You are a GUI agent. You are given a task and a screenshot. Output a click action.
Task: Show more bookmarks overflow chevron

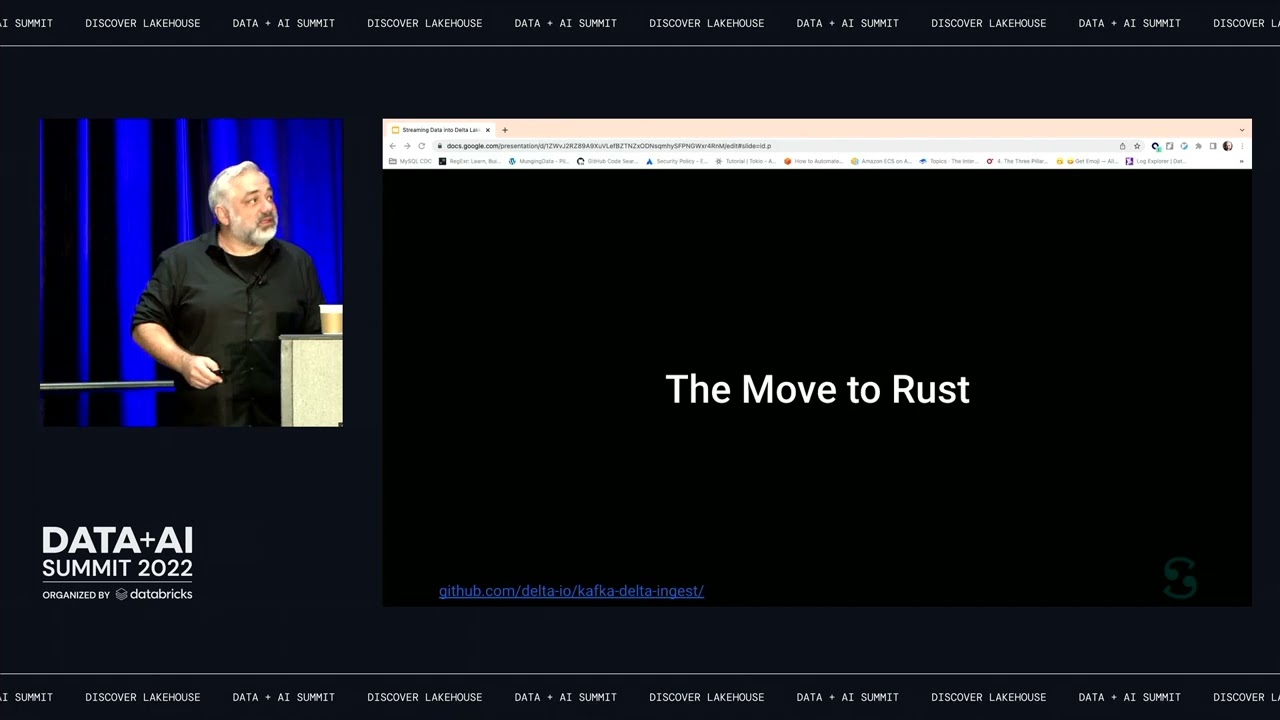tap(1242, 161)
